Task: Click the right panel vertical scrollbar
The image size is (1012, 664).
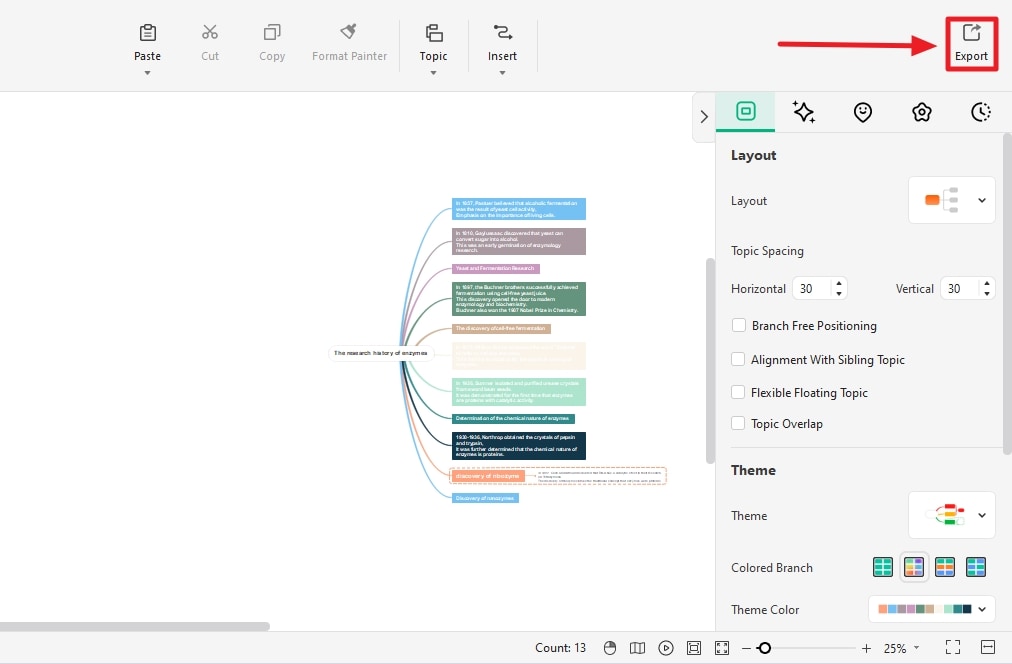Action: coord(1007,294)
